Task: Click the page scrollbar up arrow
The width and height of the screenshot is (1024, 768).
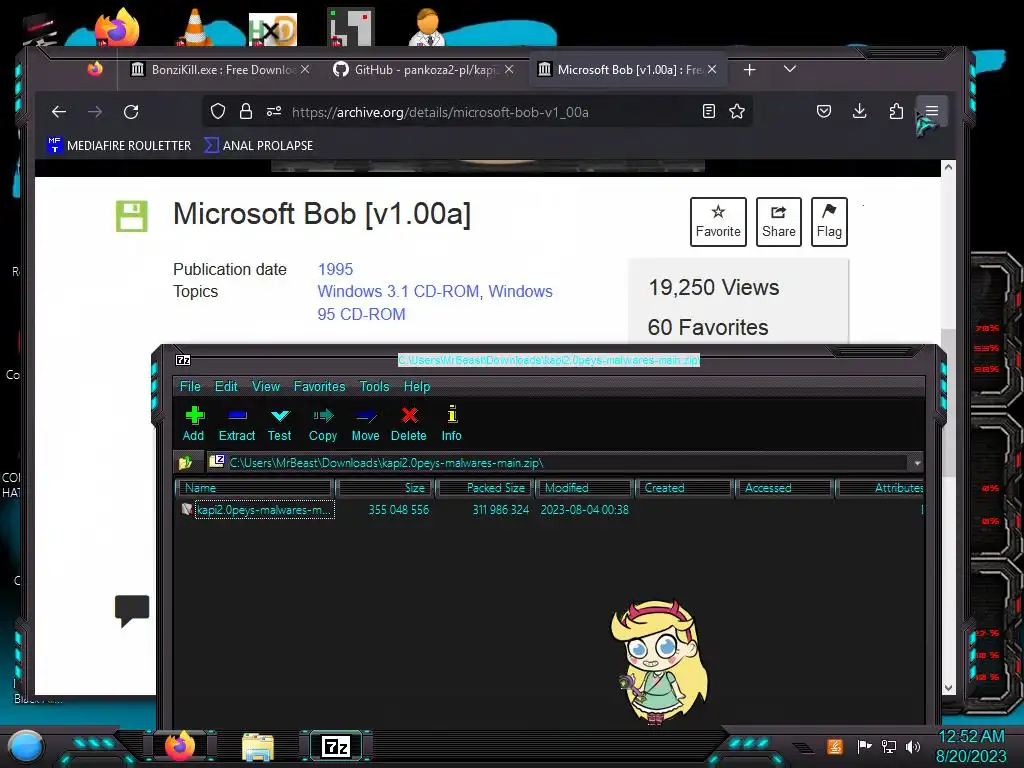Action: tap(948, 167)
